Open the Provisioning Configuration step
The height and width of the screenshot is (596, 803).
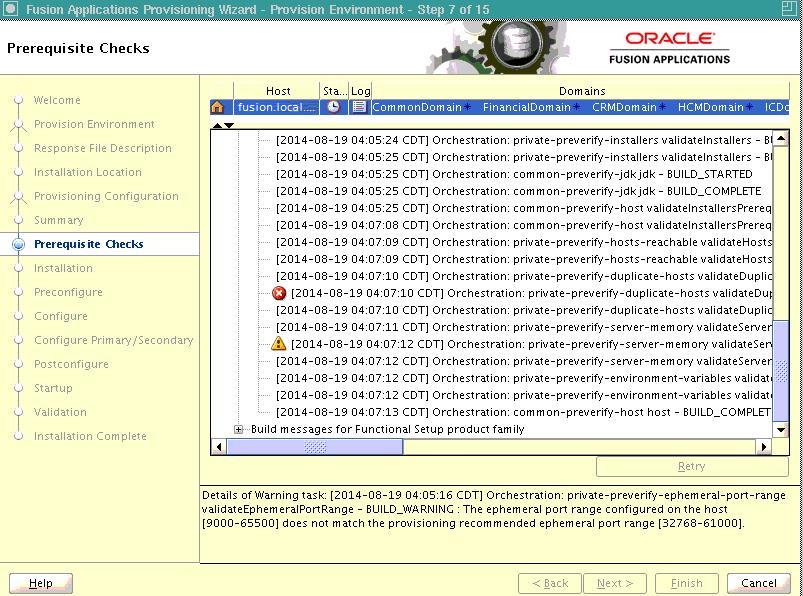coord(106,196)
